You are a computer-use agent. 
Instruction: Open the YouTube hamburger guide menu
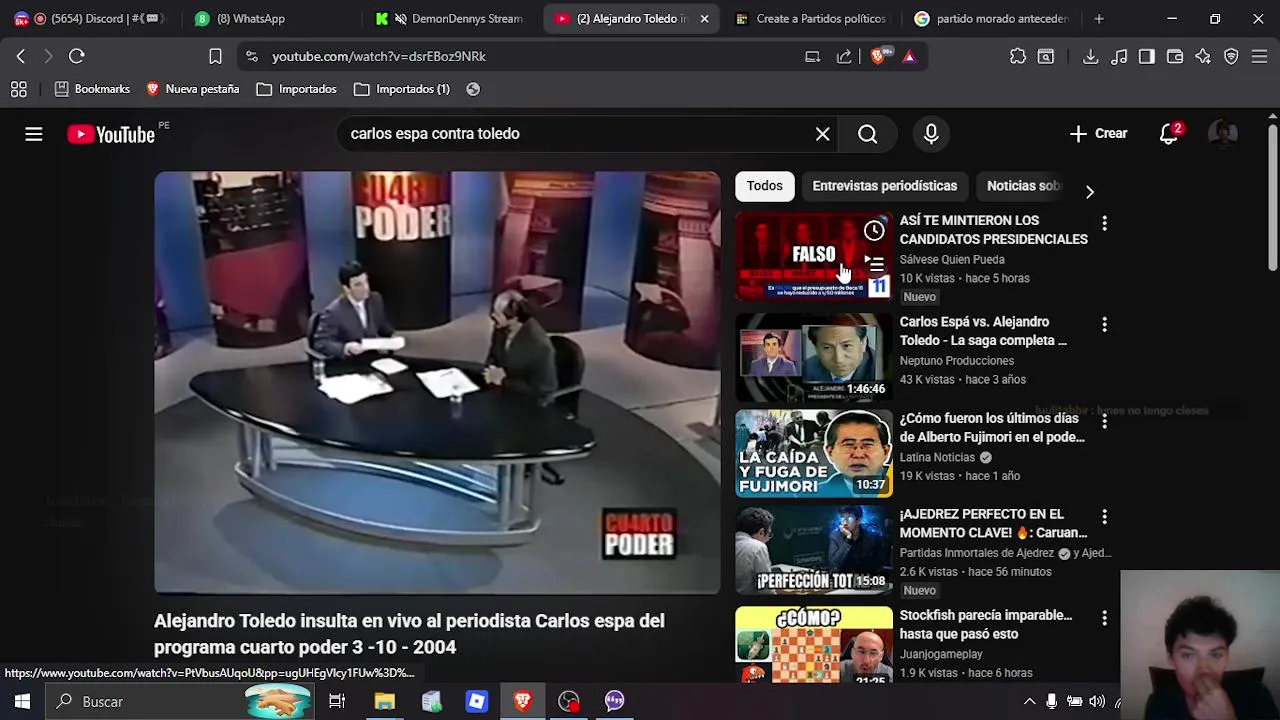[34, 134]
